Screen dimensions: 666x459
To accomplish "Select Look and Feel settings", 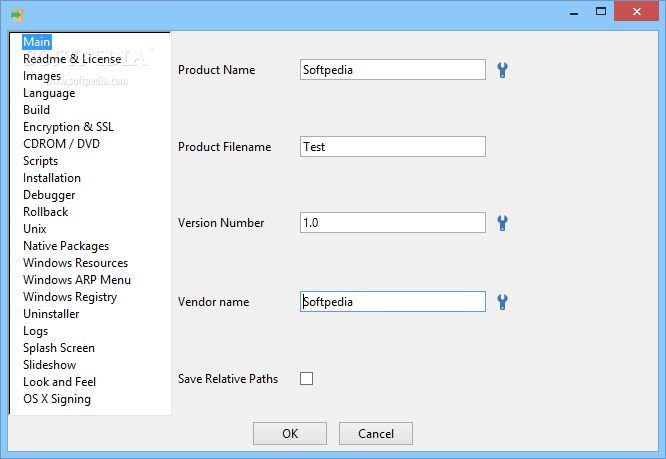I will [59, 382].
